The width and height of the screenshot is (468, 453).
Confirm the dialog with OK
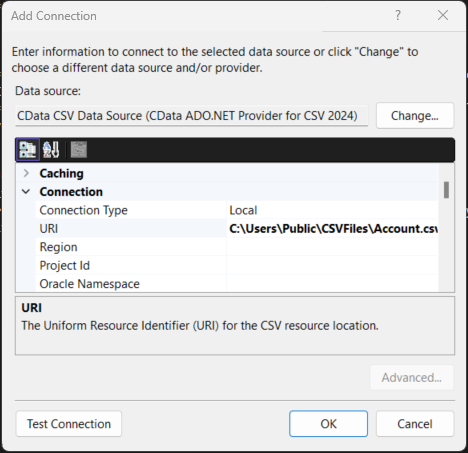(328, 424)
